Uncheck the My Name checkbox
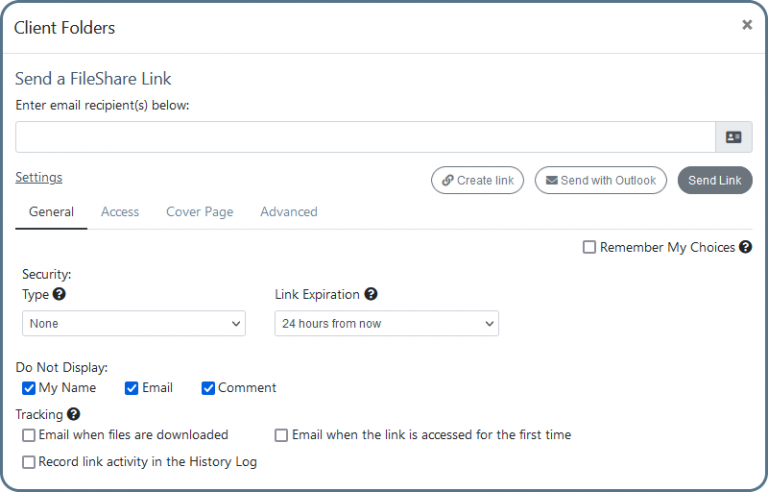Image resolution: width=768 pixels, height=492 pixels. point(29,388)
